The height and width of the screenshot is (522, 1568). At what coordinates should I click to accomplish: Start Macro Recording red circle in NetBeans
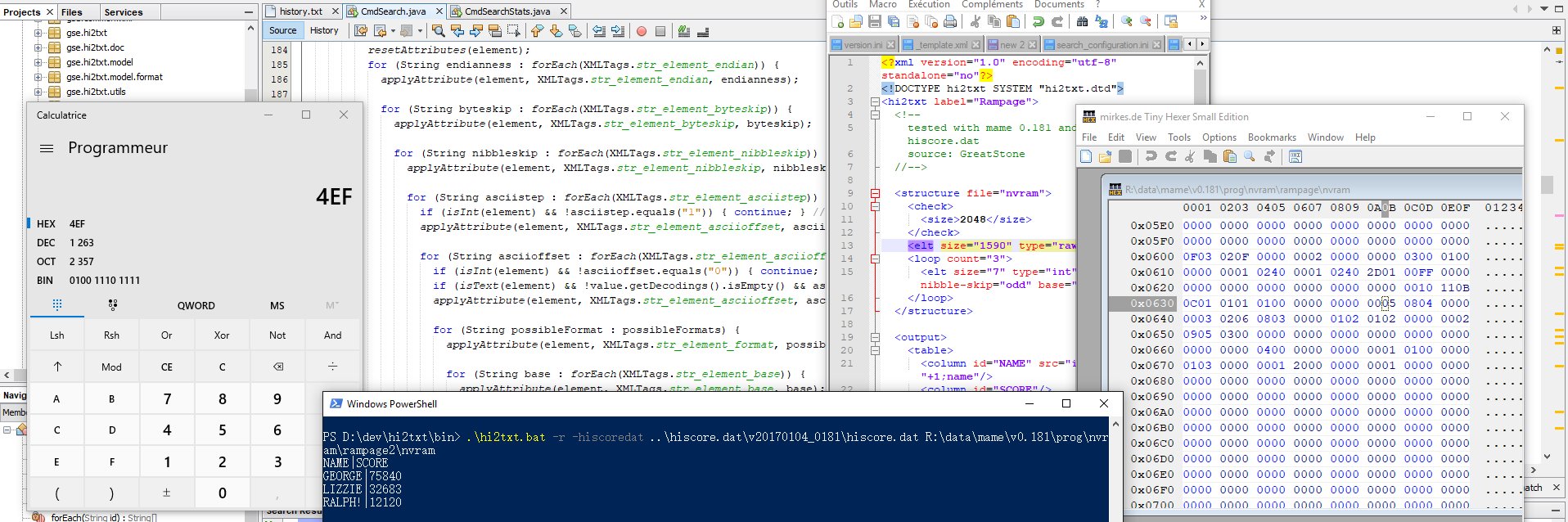642,31
